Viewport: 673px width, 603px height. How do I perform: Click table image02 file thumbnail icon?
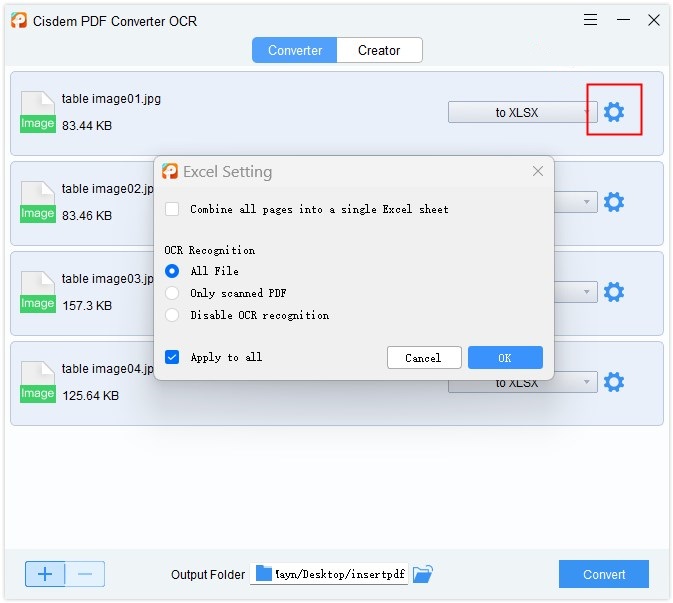click(x=38, y=202)
